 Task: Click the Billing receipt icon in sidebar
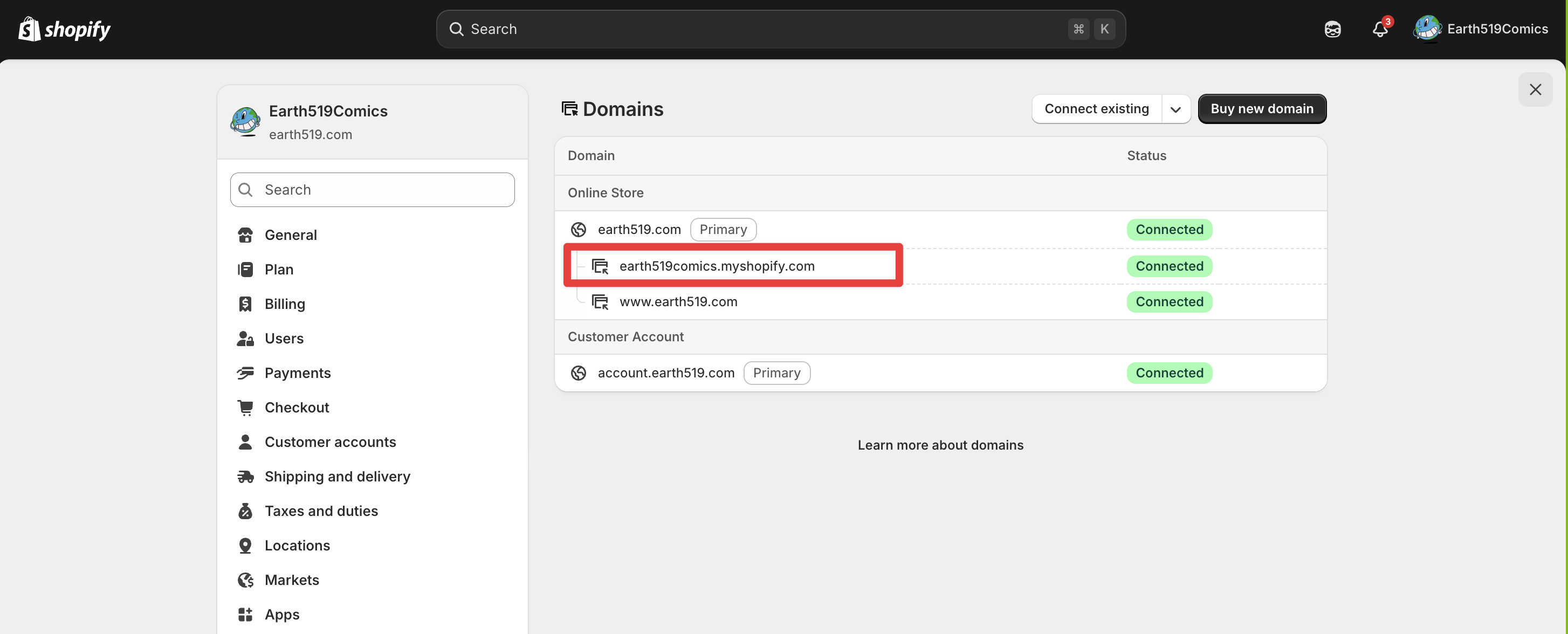[x=245, y=304]
